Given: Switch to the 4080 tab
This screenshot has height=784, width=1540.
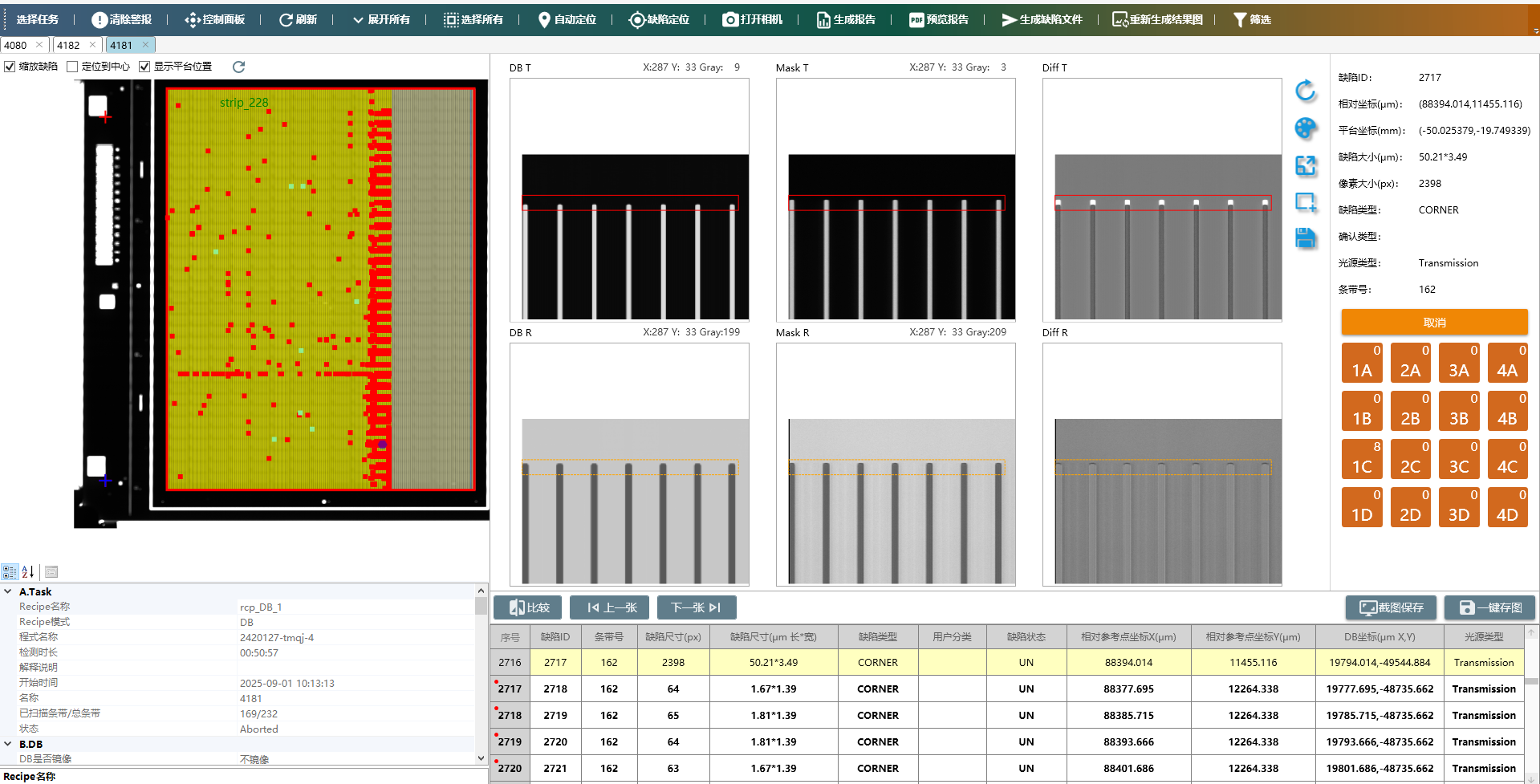Looking at the screenshot, I should (x=16, y=45).
